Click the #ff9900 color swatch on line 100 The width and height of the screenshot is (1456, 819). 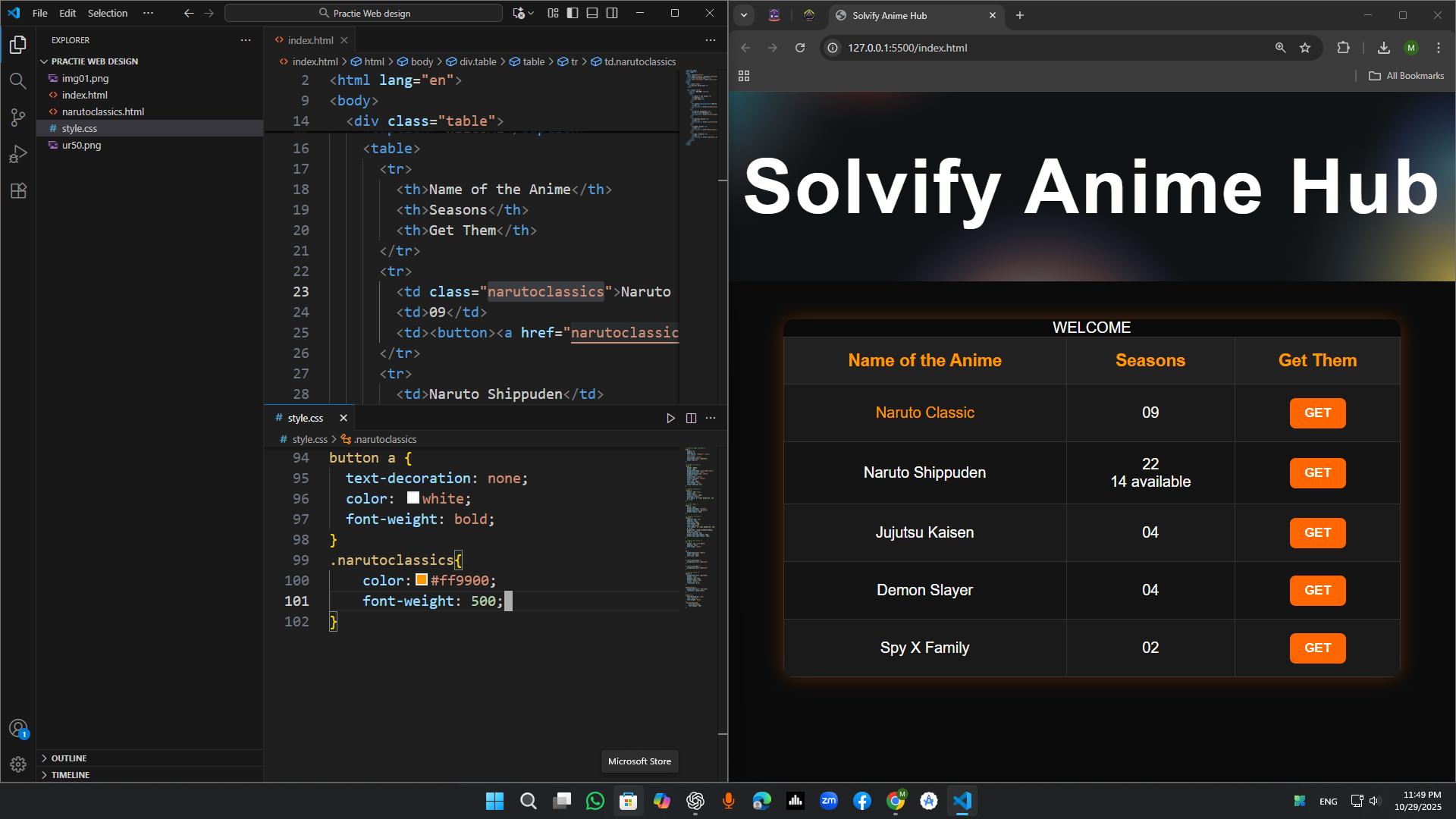click(x=422, y=580)
